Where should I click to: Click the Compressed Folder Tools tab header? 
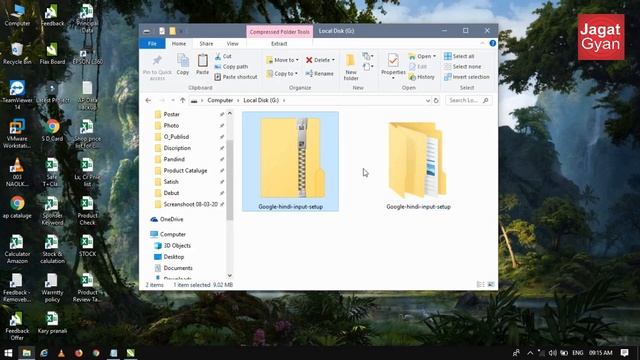(x=280, y=32)
